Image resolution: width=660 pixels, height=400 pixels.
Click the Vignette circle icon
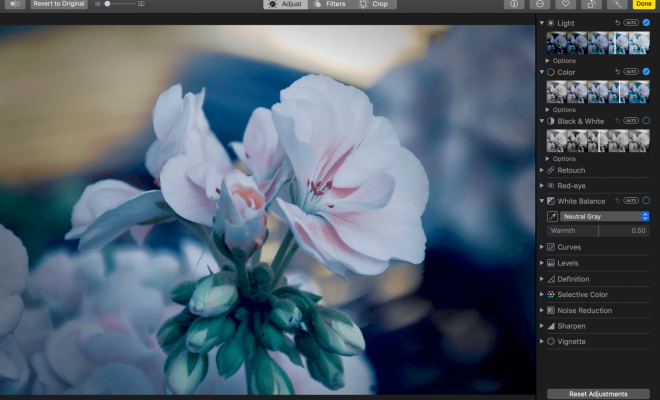click(551, 341)
